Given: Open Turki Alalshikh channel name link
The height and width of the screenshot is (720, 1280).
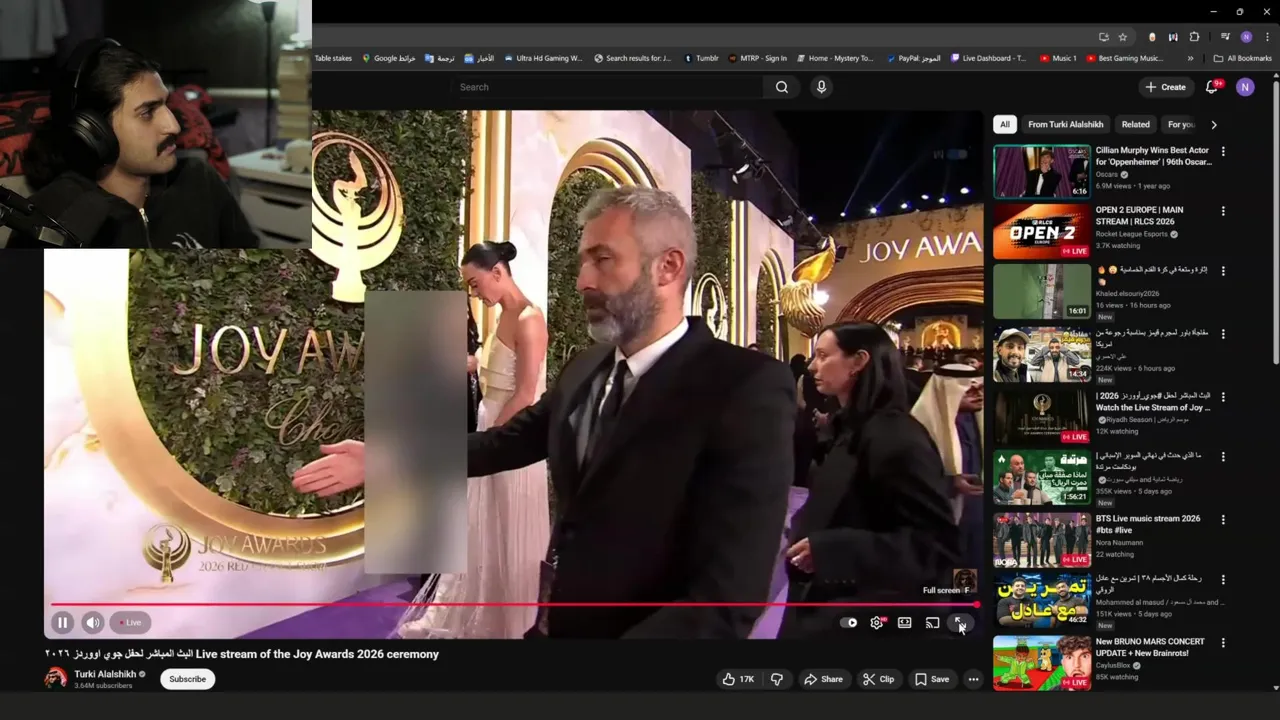Looking at the screenshot, I should coord(105,674).
